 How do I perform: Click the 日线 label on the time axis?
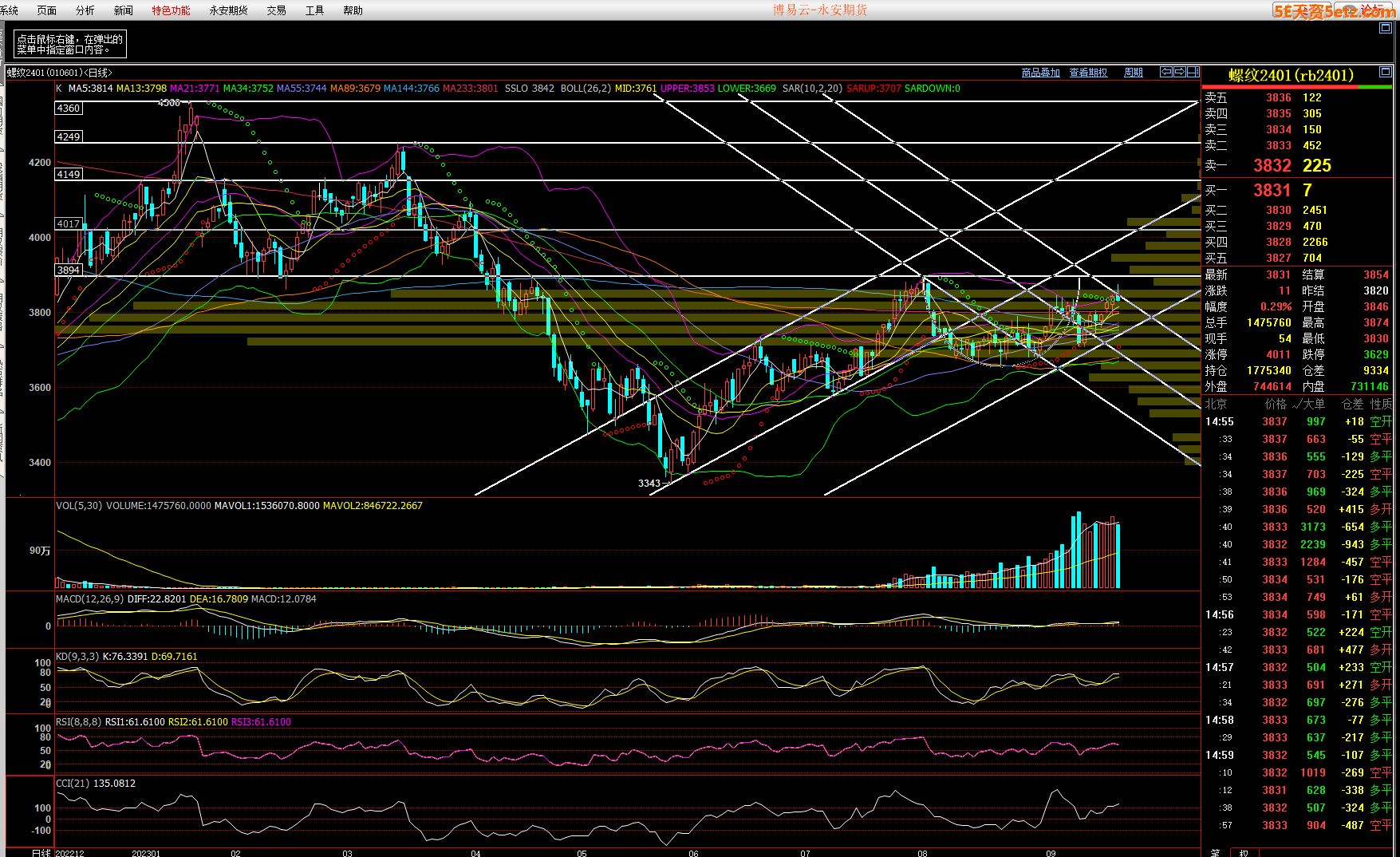(41, 853)
